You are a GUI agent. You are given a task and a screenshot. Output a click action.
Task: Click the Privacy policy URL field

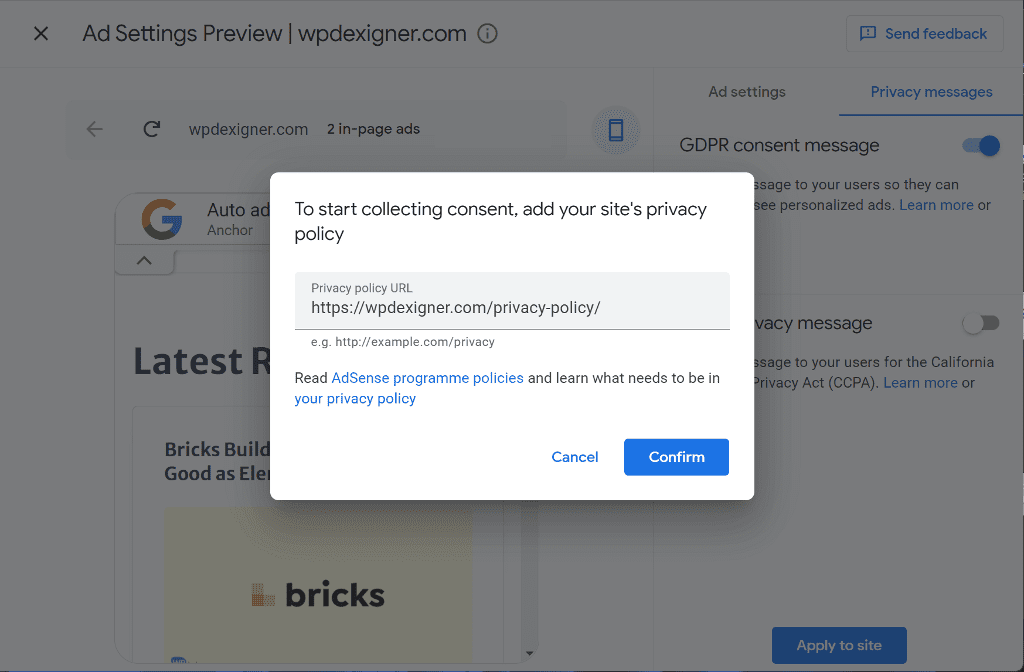click(511, 308)
